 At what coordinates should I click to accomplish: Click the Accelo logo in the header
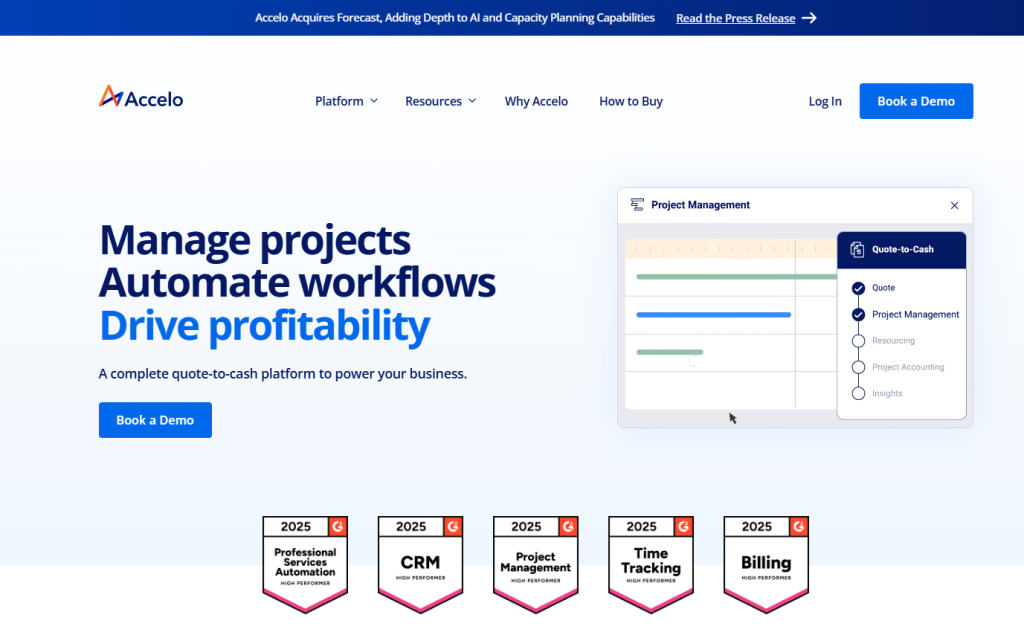coord(141,98)
